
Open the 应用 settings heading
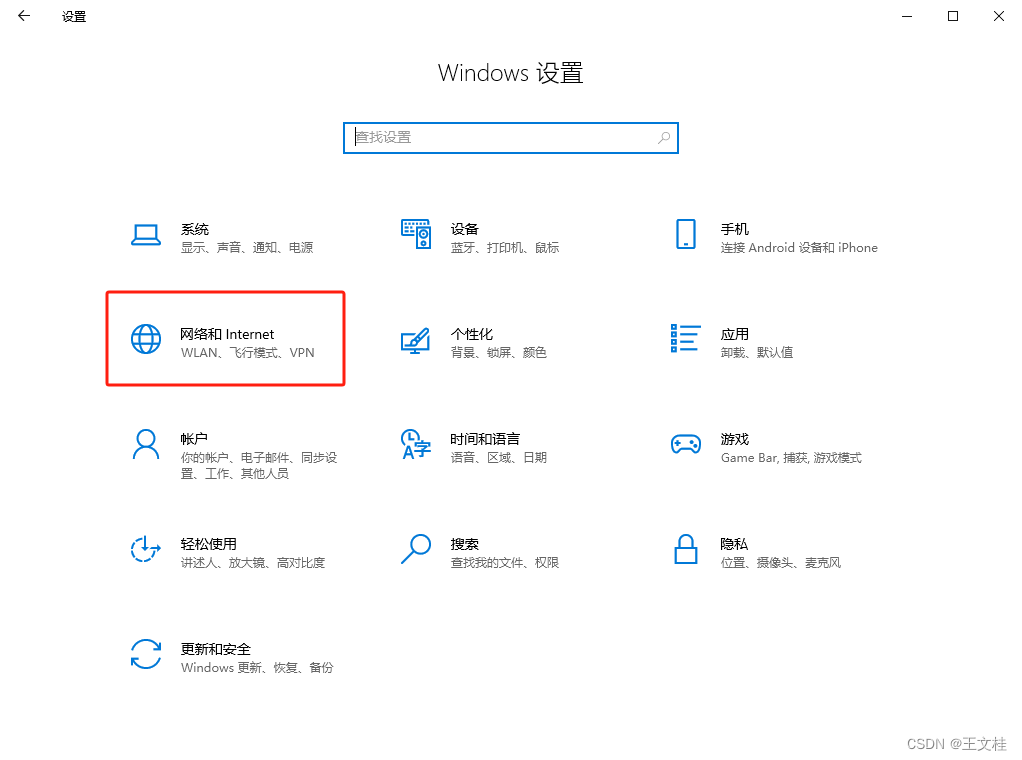coord(735,334)
